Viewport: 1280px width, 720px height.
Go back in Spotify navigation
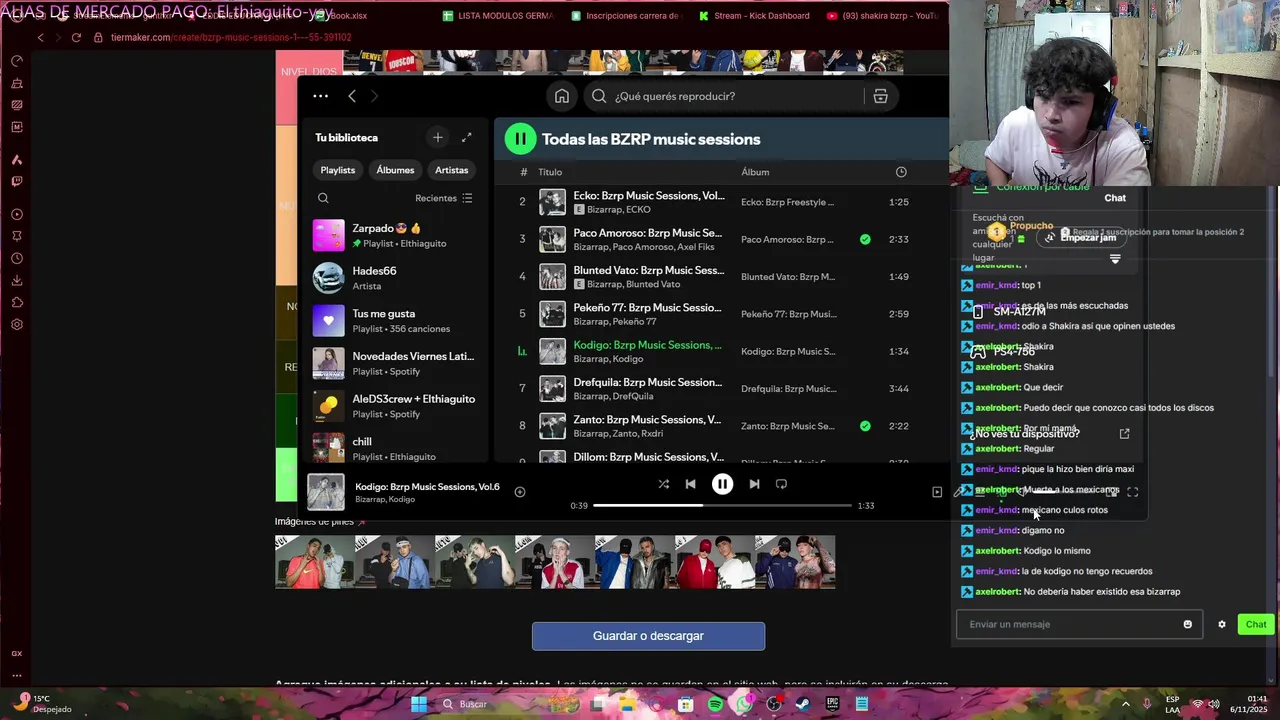point(352,96)
